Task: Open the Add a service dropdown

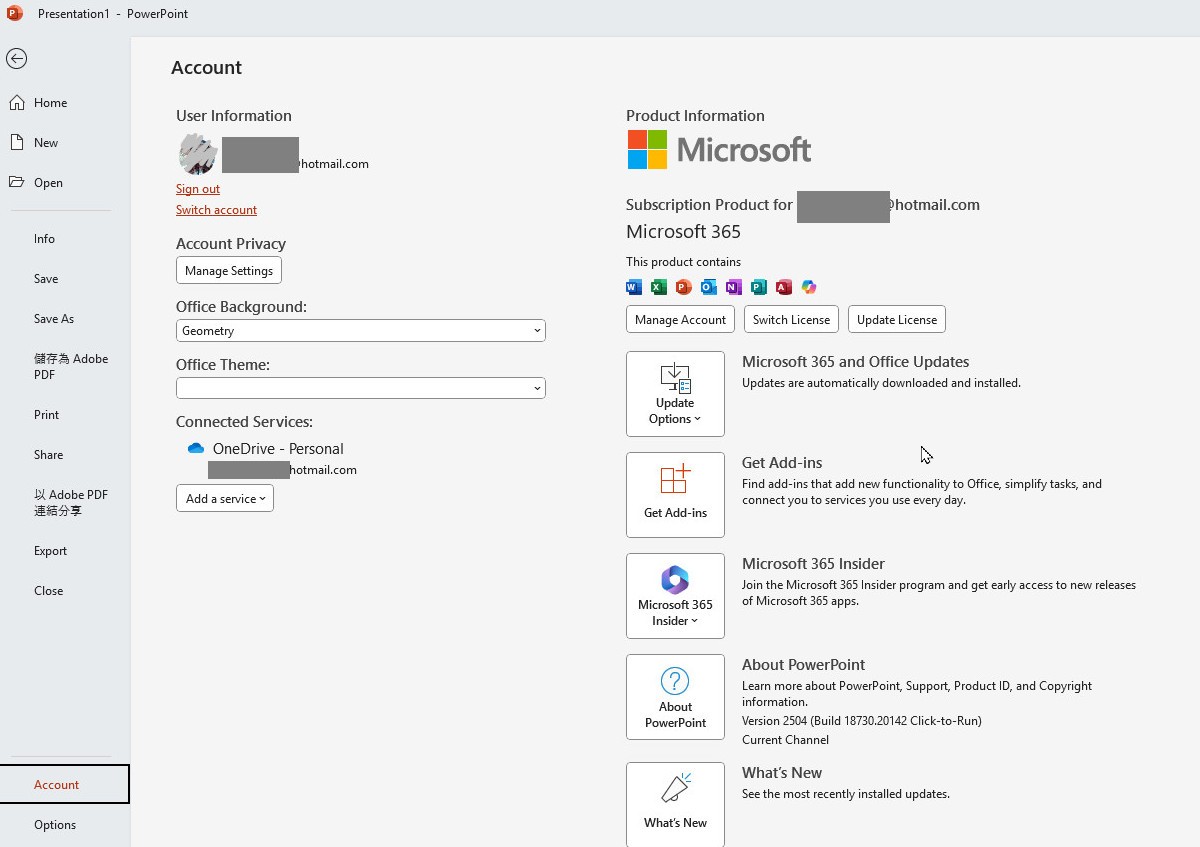Action: pos(224,498)
